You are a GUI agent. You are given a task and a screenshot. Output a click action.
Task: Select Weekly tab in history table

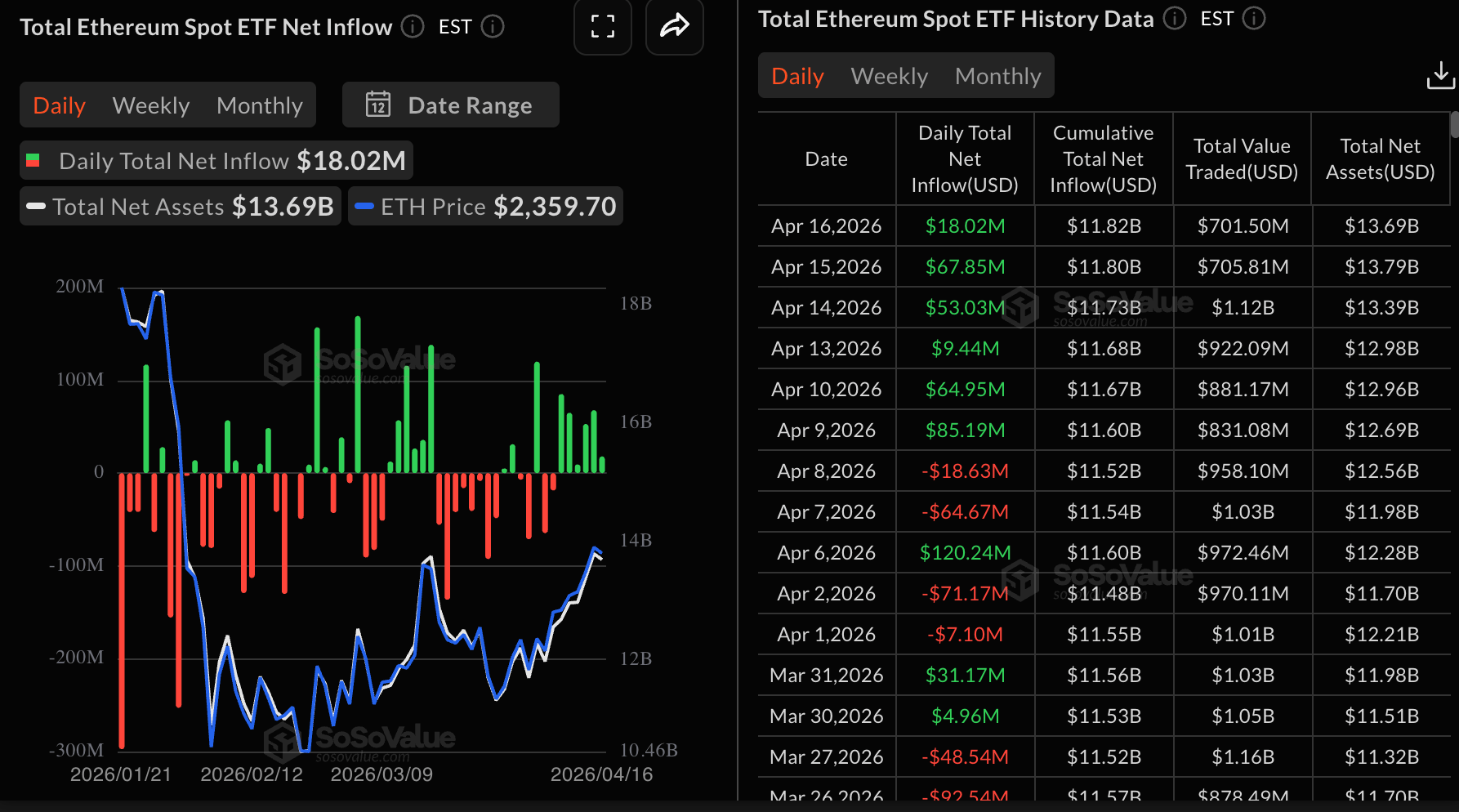[889, 76]
